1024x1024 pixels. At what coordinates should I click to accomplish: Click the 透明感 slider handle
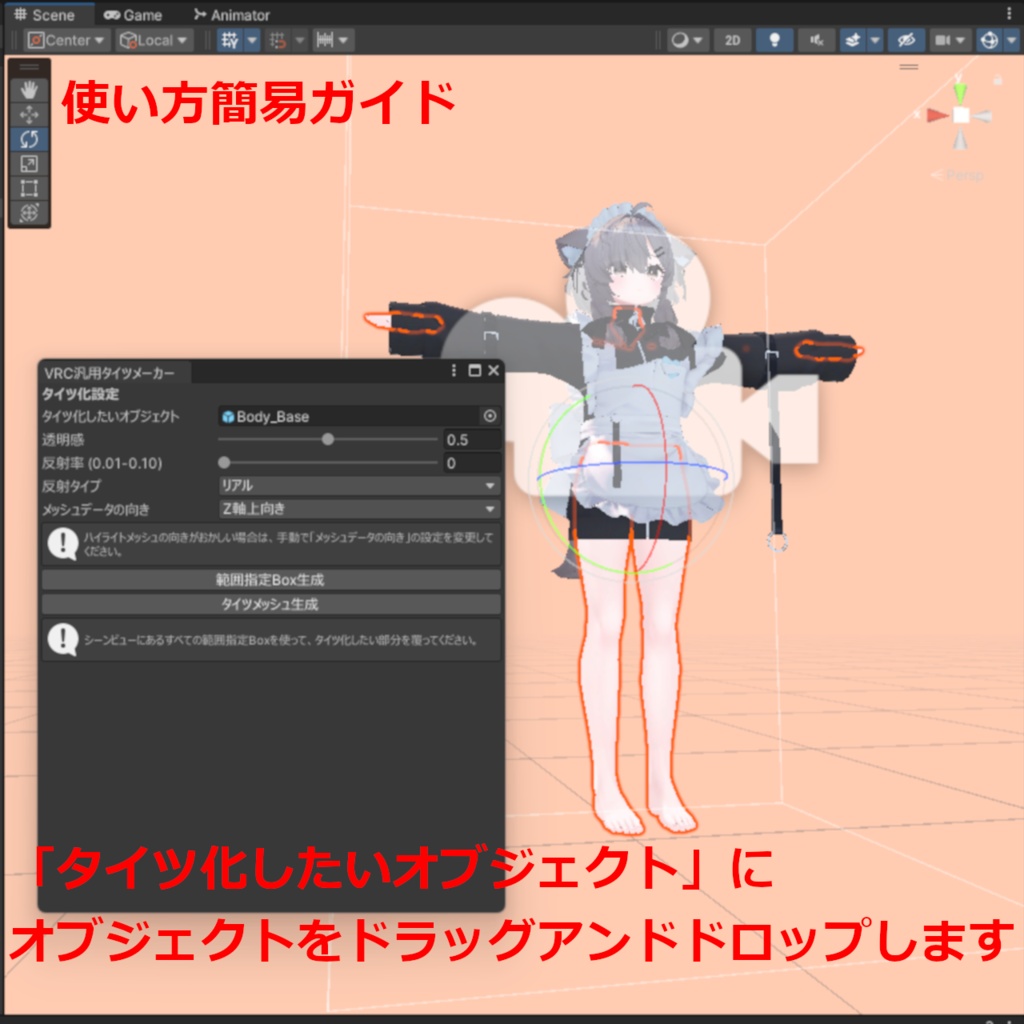(x=328, y=439)
